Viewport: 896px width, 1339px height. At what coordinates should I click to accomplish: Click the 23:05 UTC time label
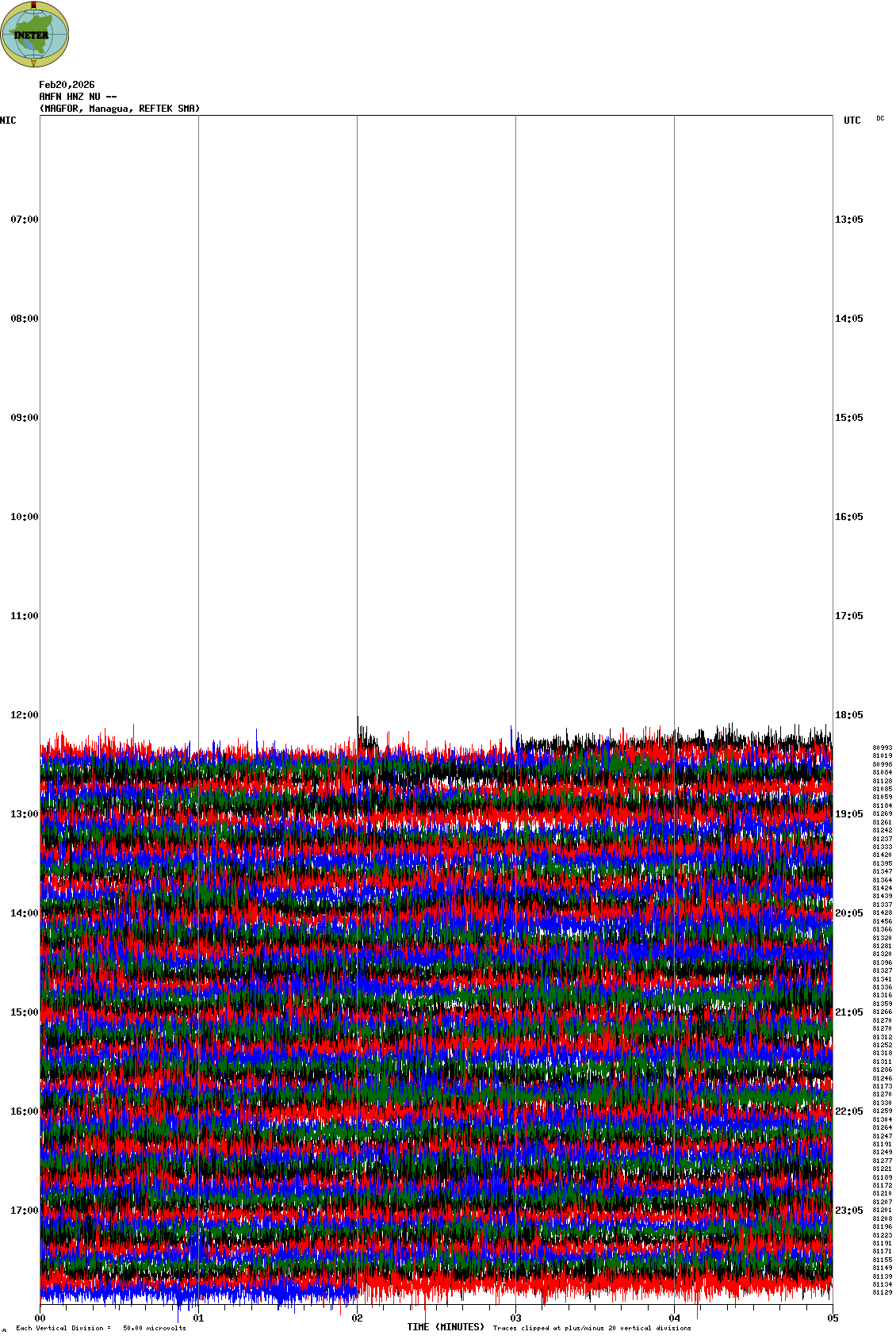coord(848,1211)
